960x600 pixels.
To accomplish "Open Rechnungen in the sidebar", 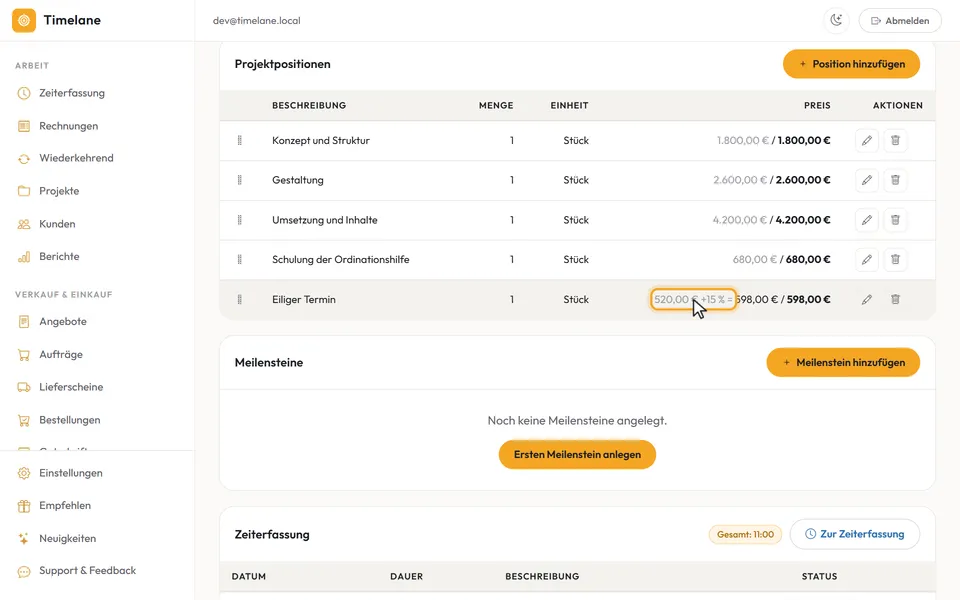I will click(x=68, y=126).
